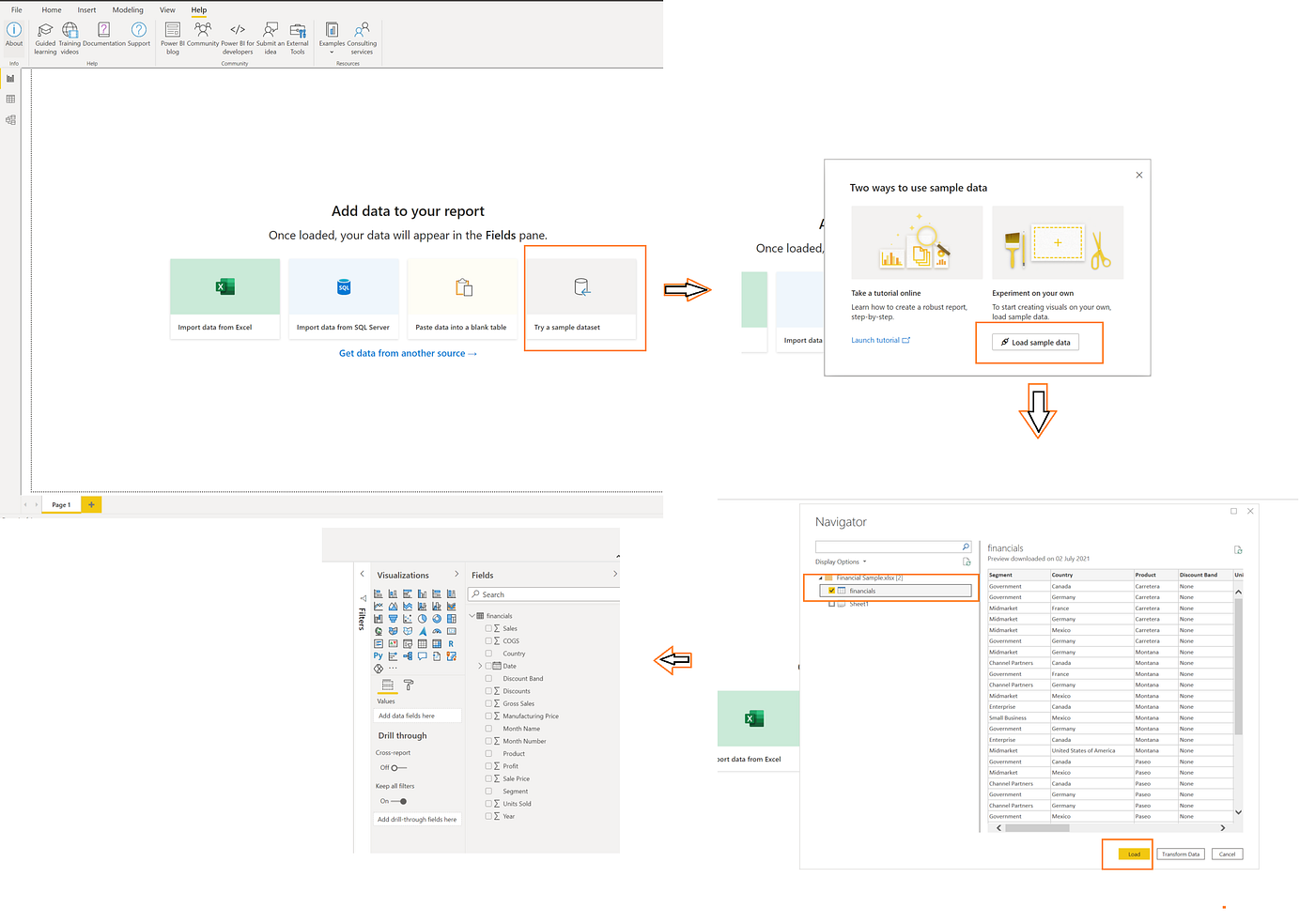1315x924 pixels.
Task: Open the Data view from the left sidebar
Action: pos(10,99)
